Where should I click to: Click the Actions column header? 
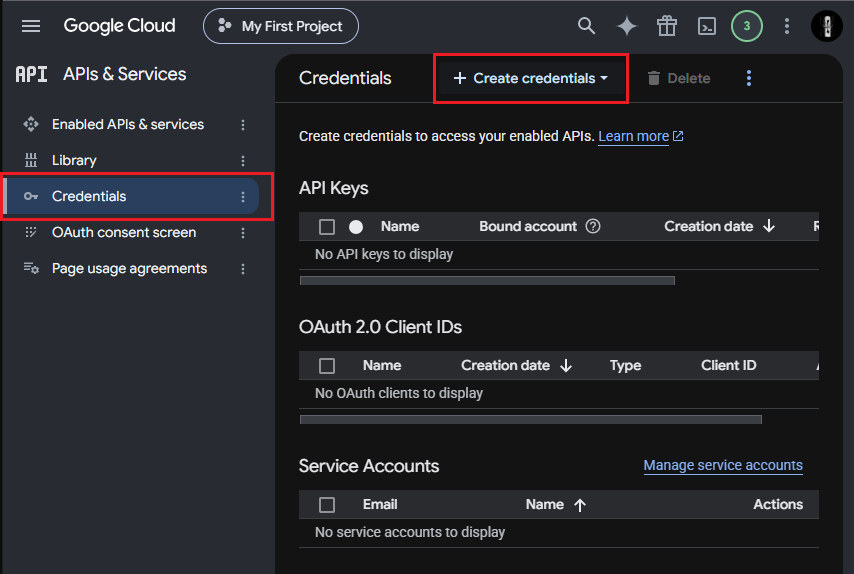(778, 504)
